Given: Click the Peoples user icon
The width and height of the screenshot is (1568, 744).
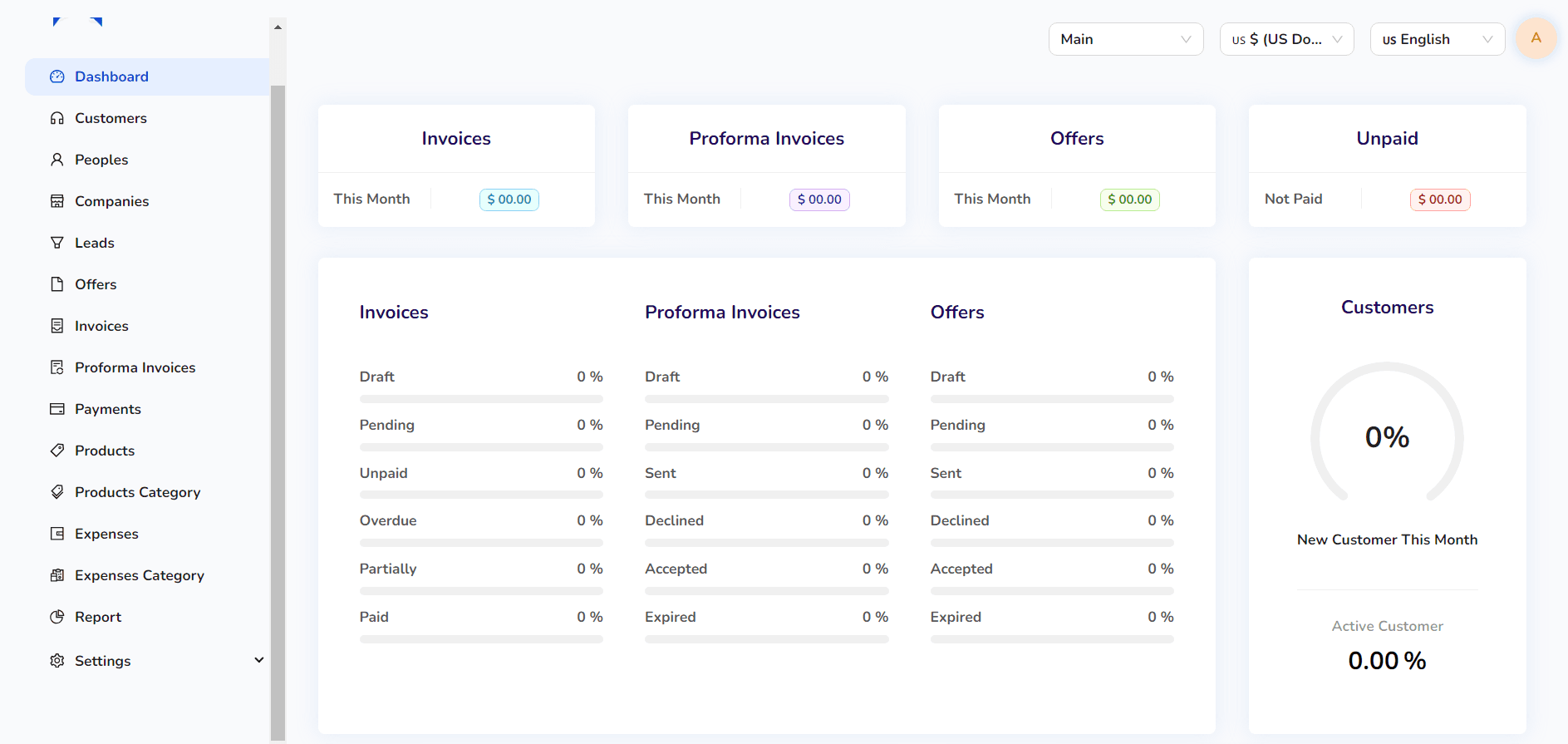Looking at the screenshot, I should [57, 160].
